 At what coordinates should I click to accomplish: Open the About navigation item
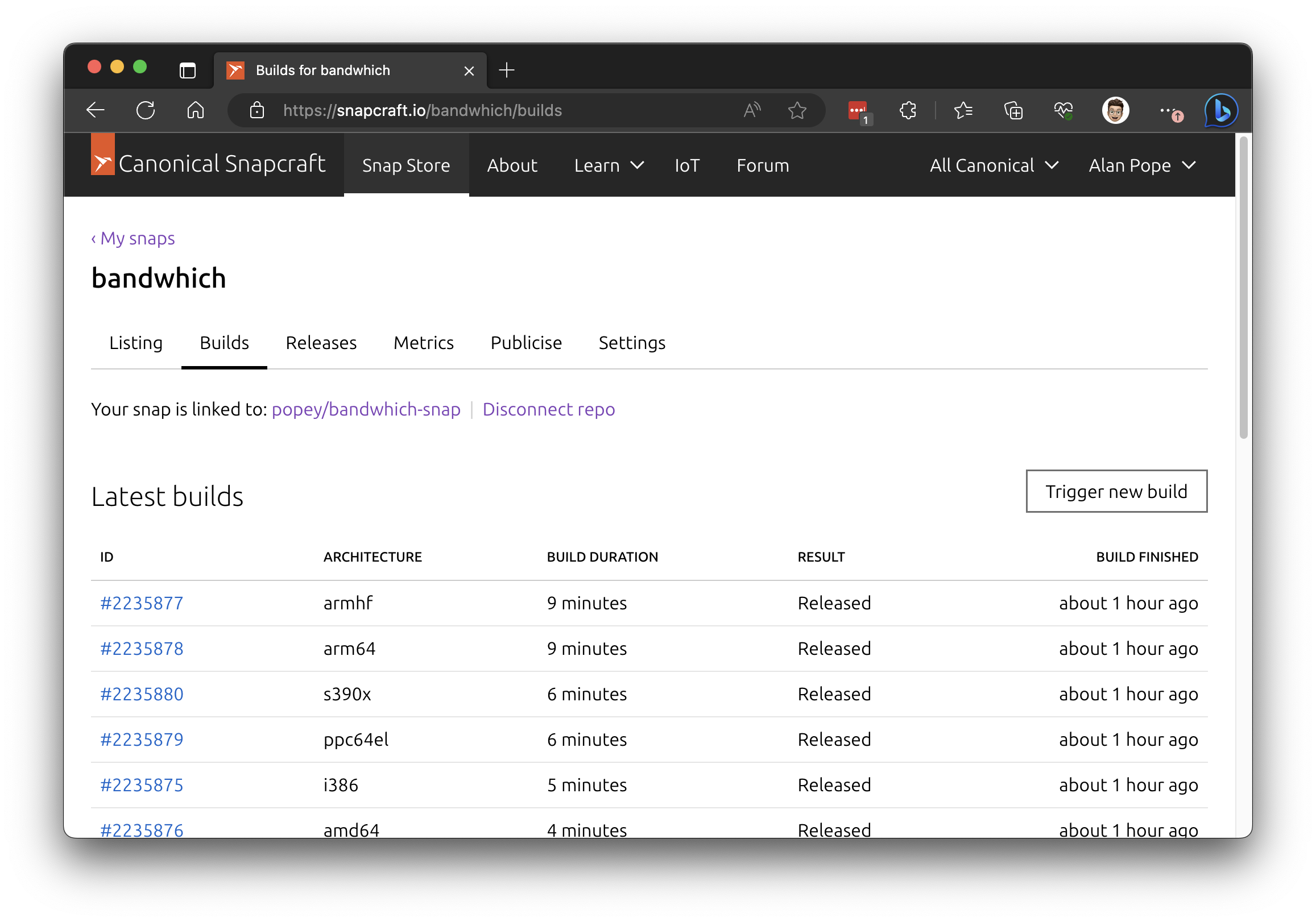click(512, 165)
